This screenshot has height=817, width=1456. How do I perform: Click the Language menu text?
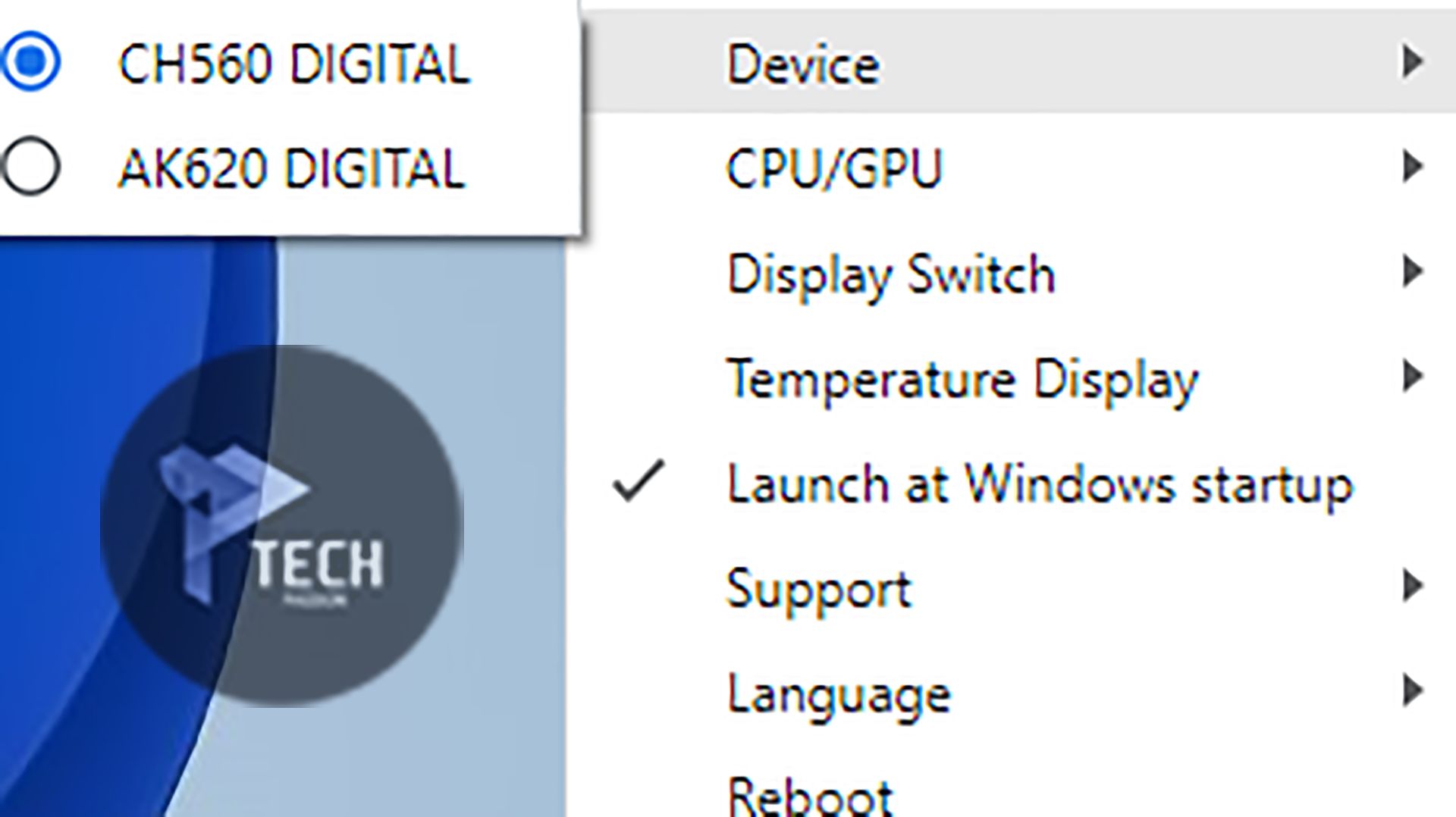point(838,694)
